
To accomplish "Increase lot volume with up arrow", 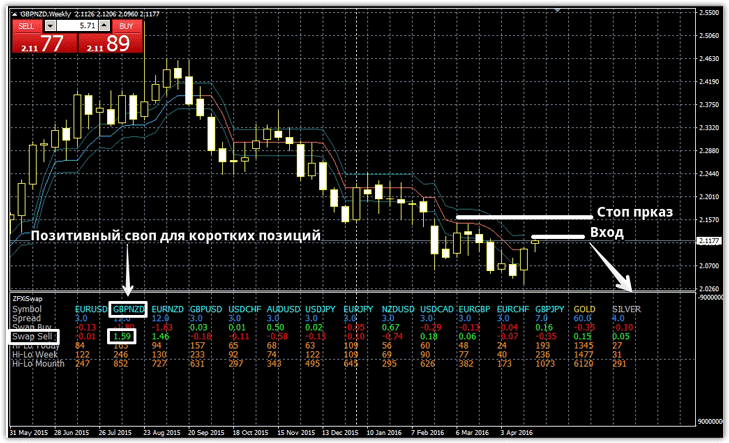I will click(x=105, y=24).
